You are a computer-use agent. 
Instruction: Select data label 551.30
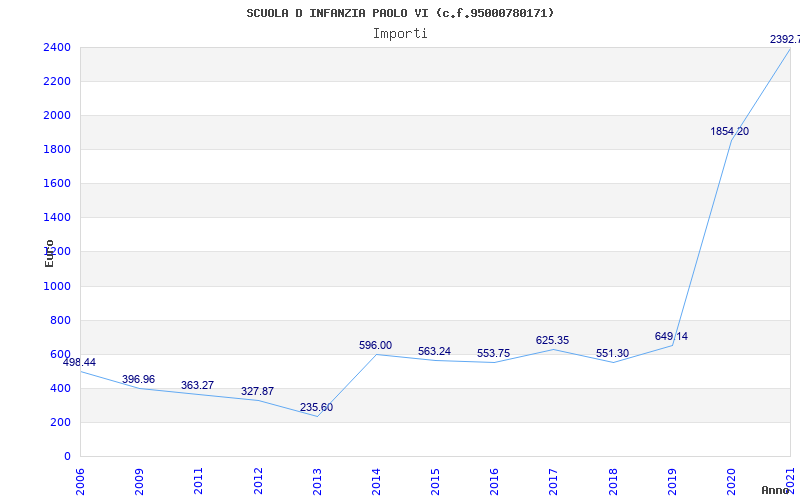[612, 354]
